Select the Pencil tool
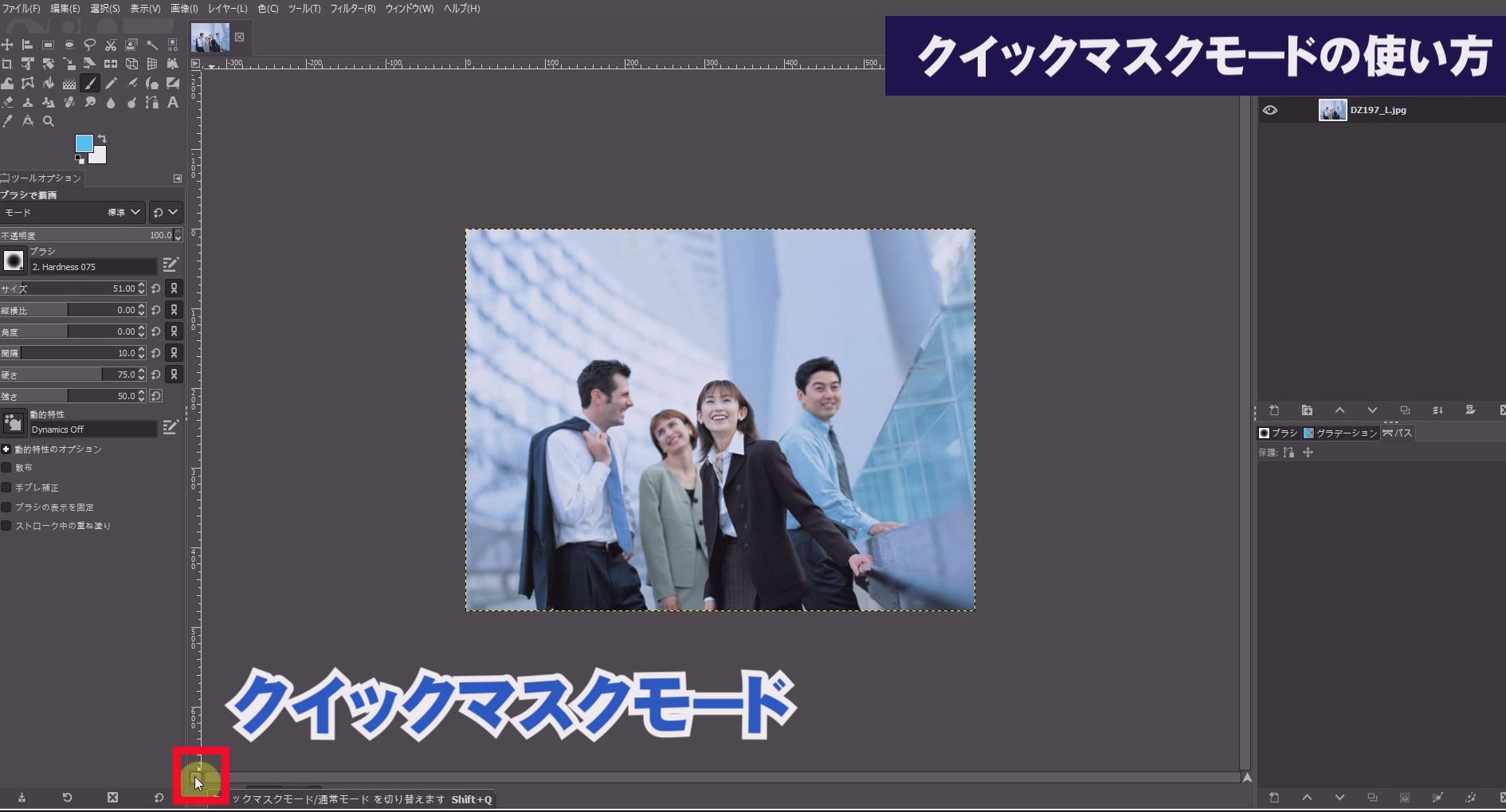The width and height of the screenshot is (1506, 812). coord(111,82)
